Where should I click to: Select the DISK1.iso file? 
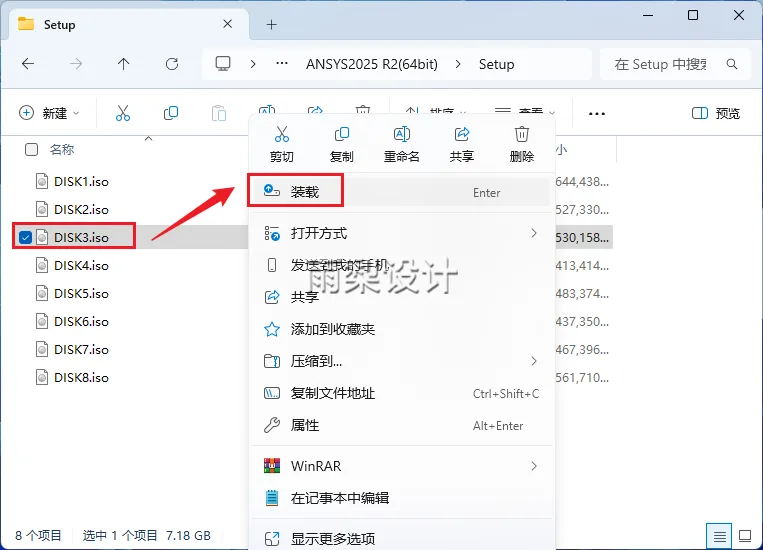click(81, 182)
